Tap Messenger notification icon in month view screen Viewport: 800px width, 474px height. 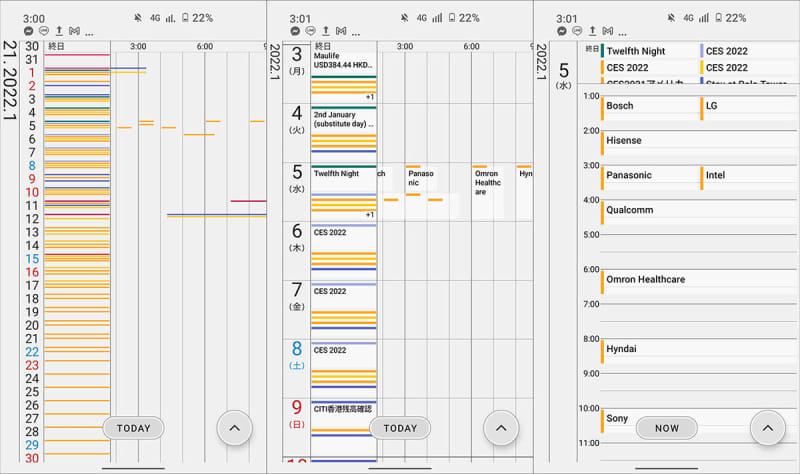(29, 31)
